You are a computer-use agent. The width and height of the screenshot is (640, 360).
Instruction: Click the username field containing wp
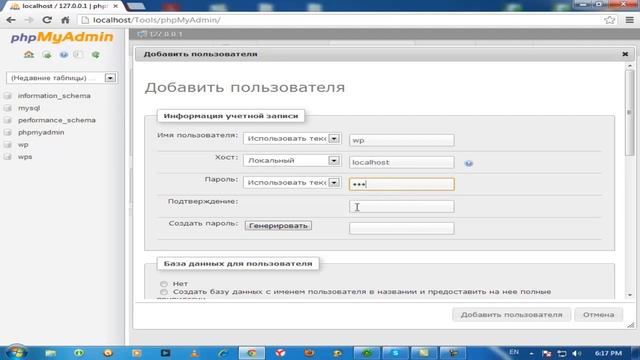(x=402, y=140)
